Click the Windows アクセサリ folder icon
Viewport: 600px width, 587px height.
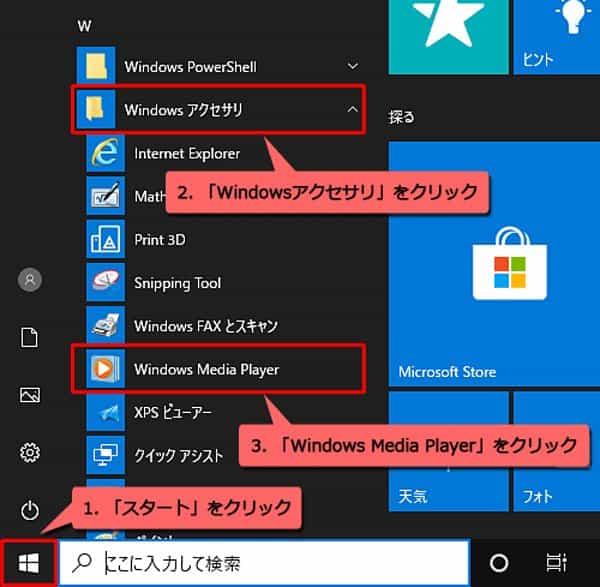[x=96, y=109]
